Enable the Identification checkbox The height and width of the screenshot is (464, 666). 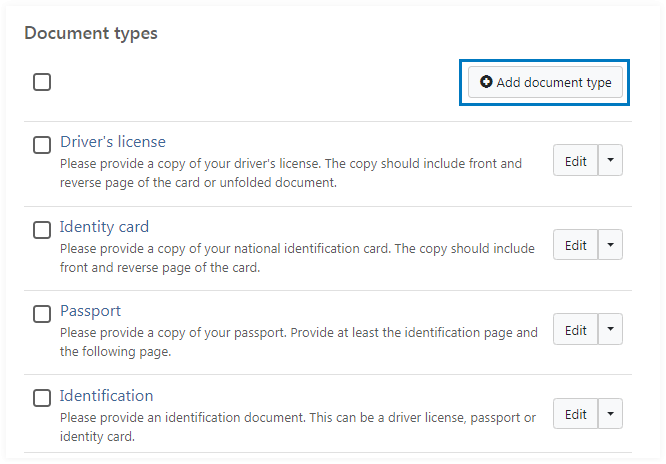(42, 398)
